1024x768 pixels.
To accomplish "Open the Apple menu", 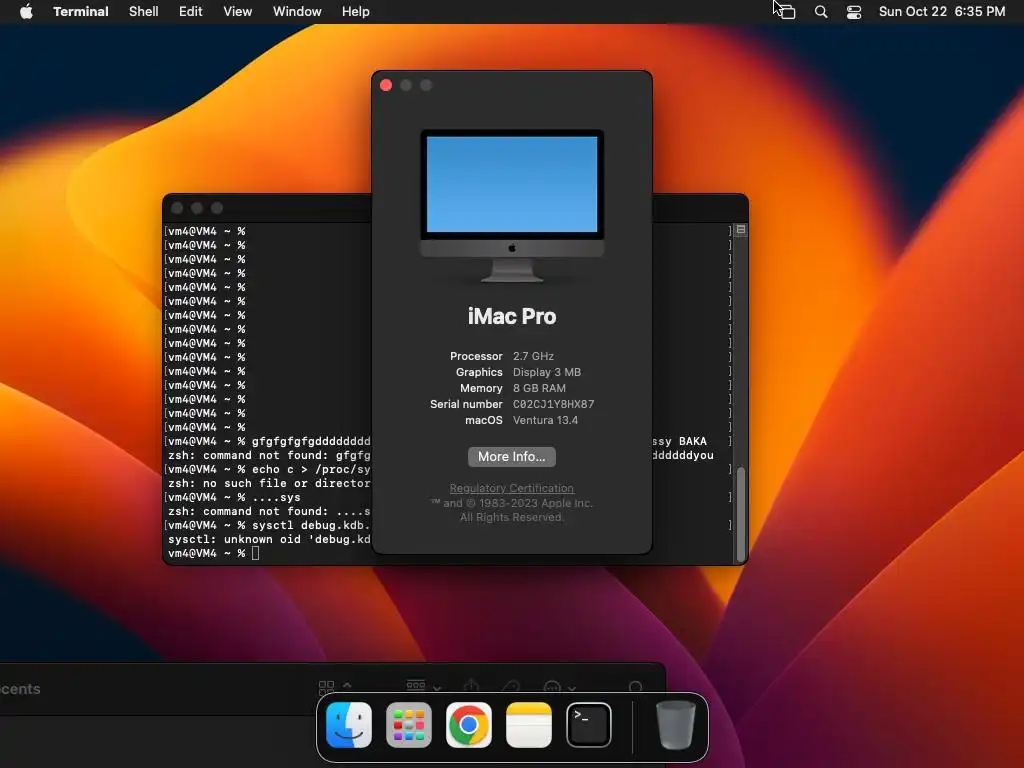I will pyautogui.click(x=26, y=11).
